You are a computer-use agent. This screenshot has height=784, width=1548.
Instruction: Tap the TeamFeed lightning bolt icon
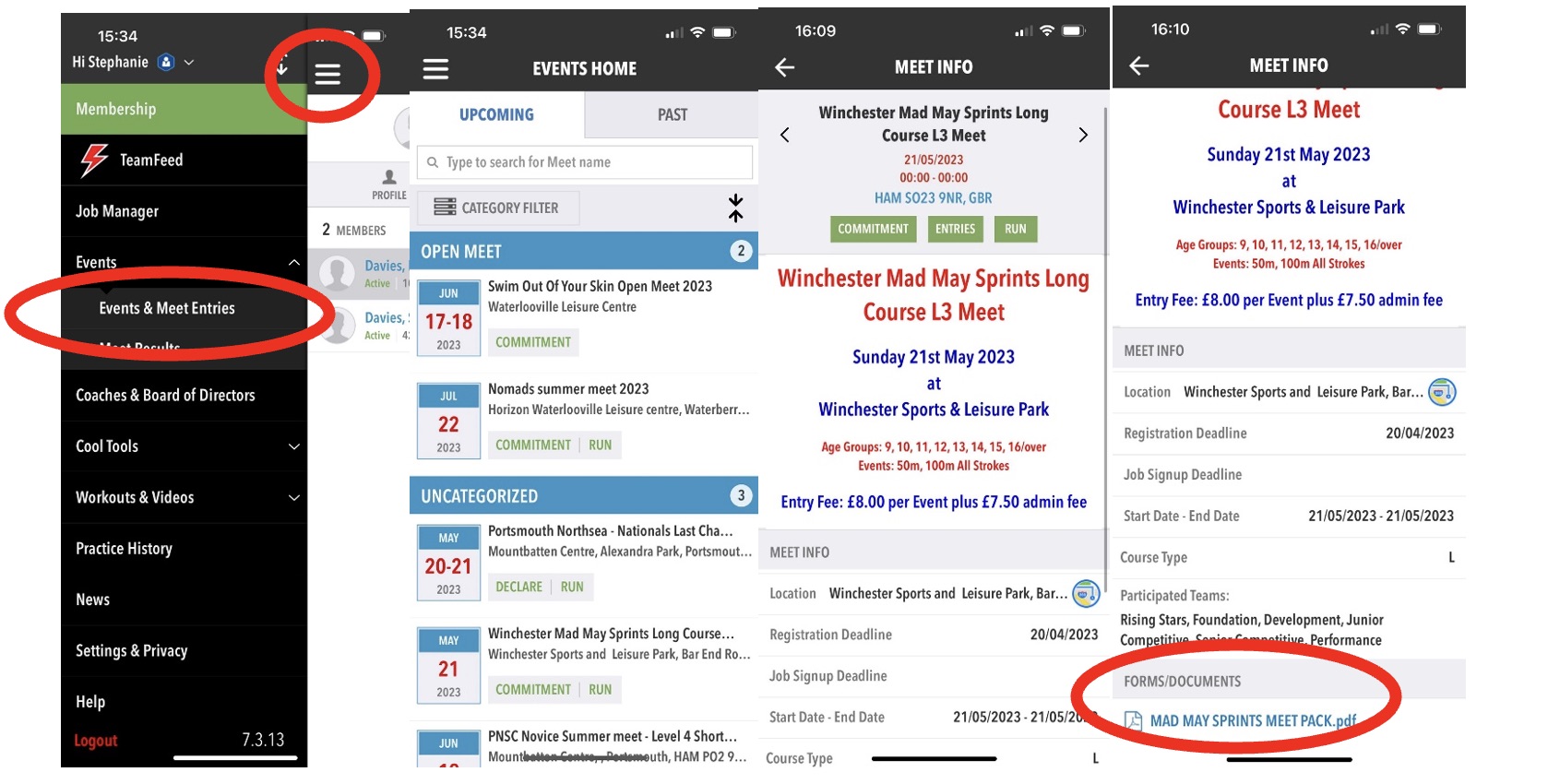pos(94,160)
